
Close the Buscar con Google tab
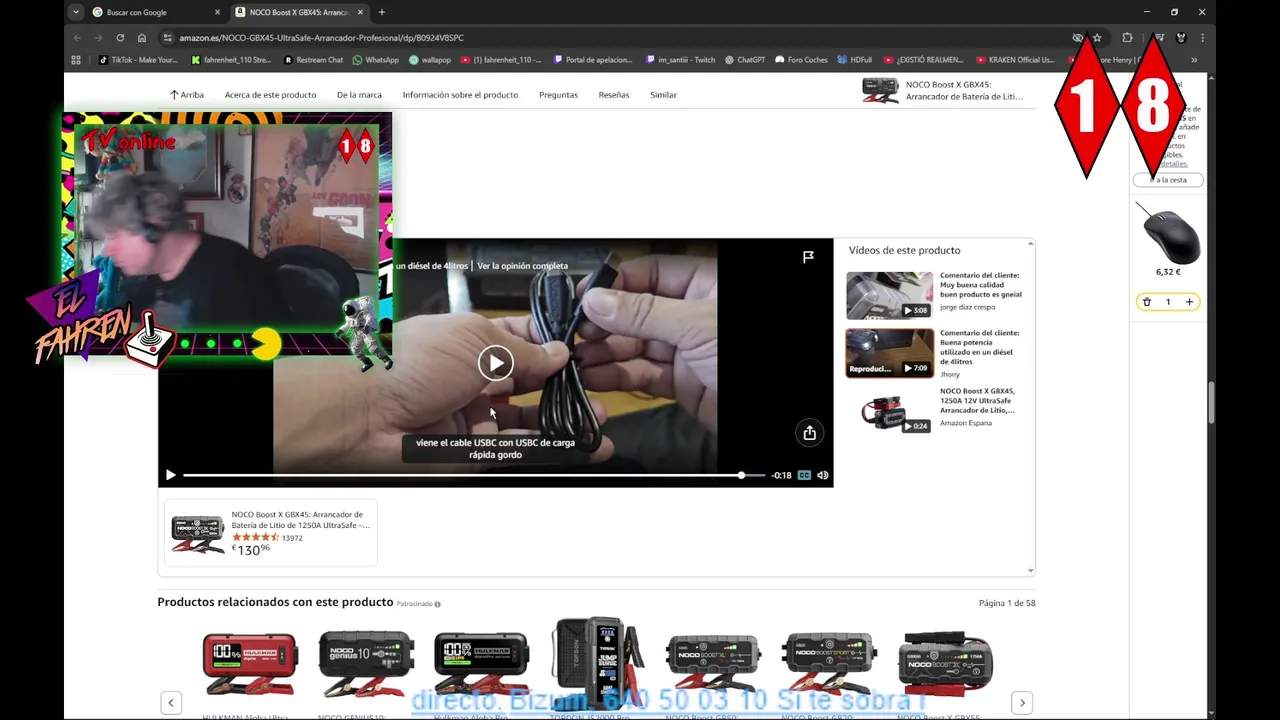(217, 12)
